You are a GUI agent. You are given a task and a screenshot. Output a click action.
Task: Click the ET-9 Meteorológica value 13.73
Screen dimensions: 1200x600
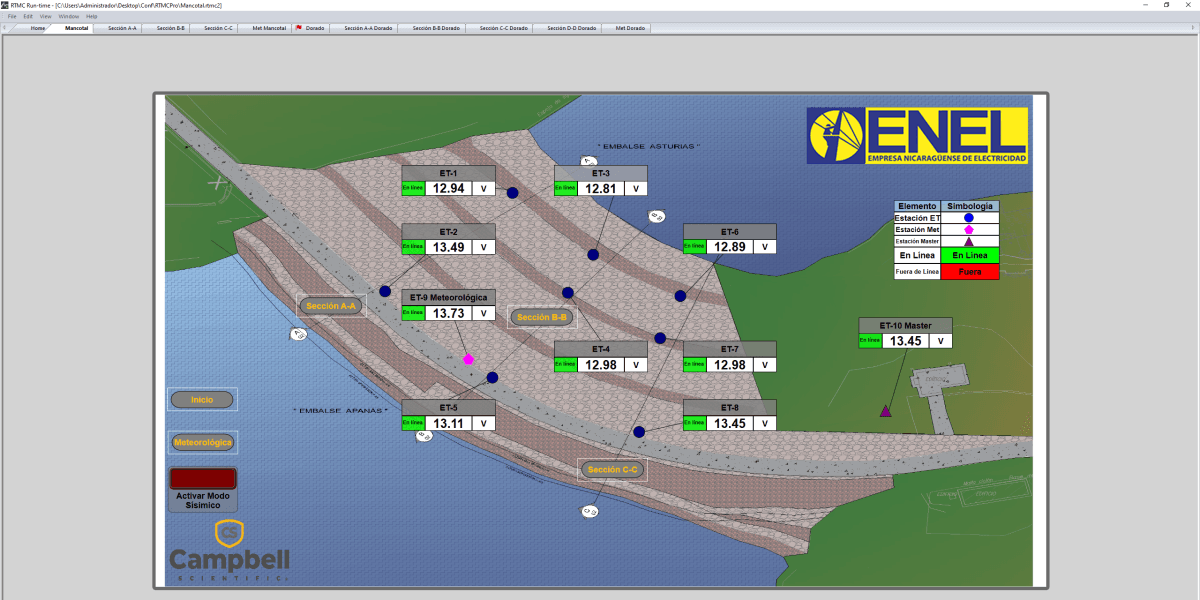point(450,313)
